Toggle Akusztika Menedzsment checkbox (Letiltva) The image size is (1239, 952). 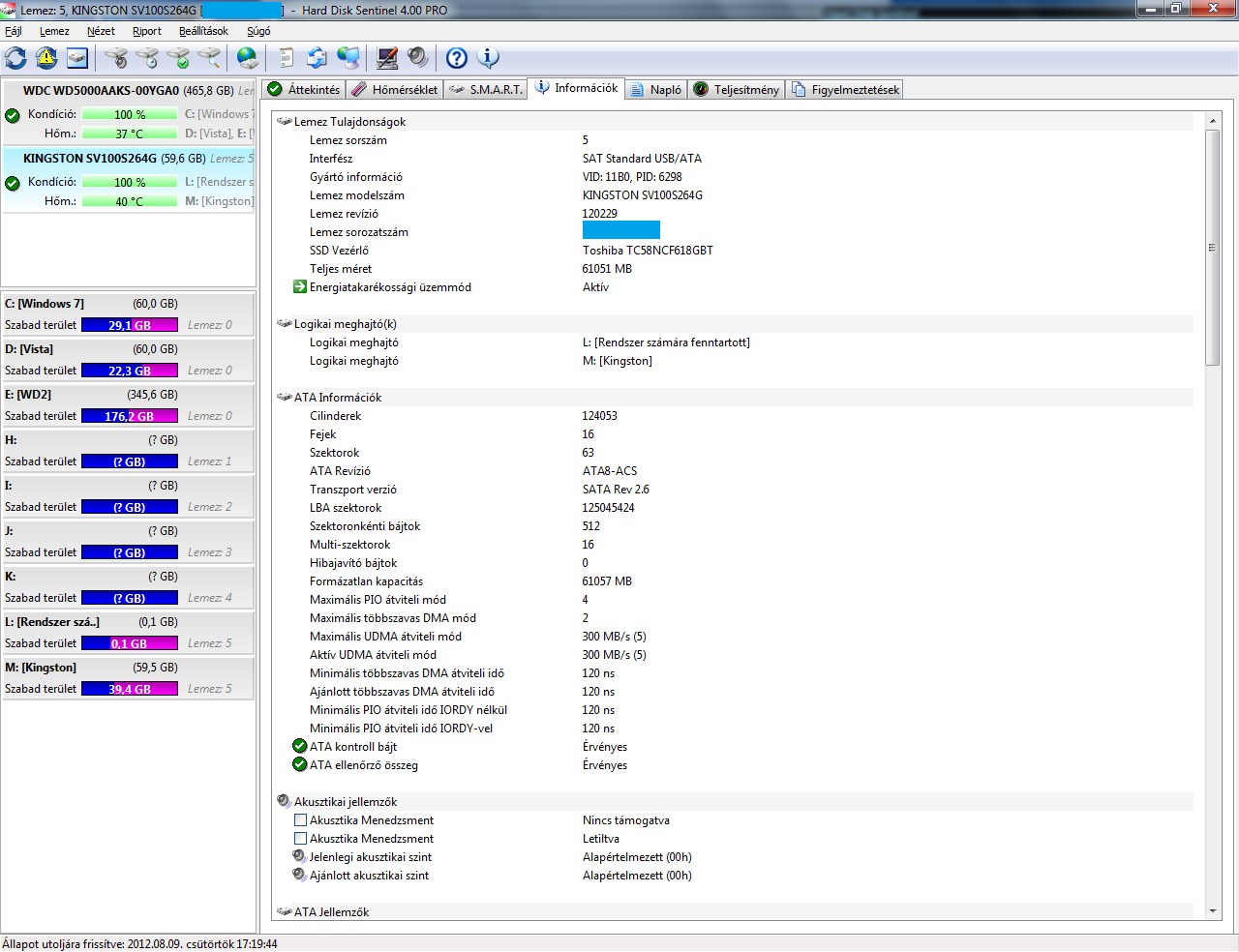[300, 838]
